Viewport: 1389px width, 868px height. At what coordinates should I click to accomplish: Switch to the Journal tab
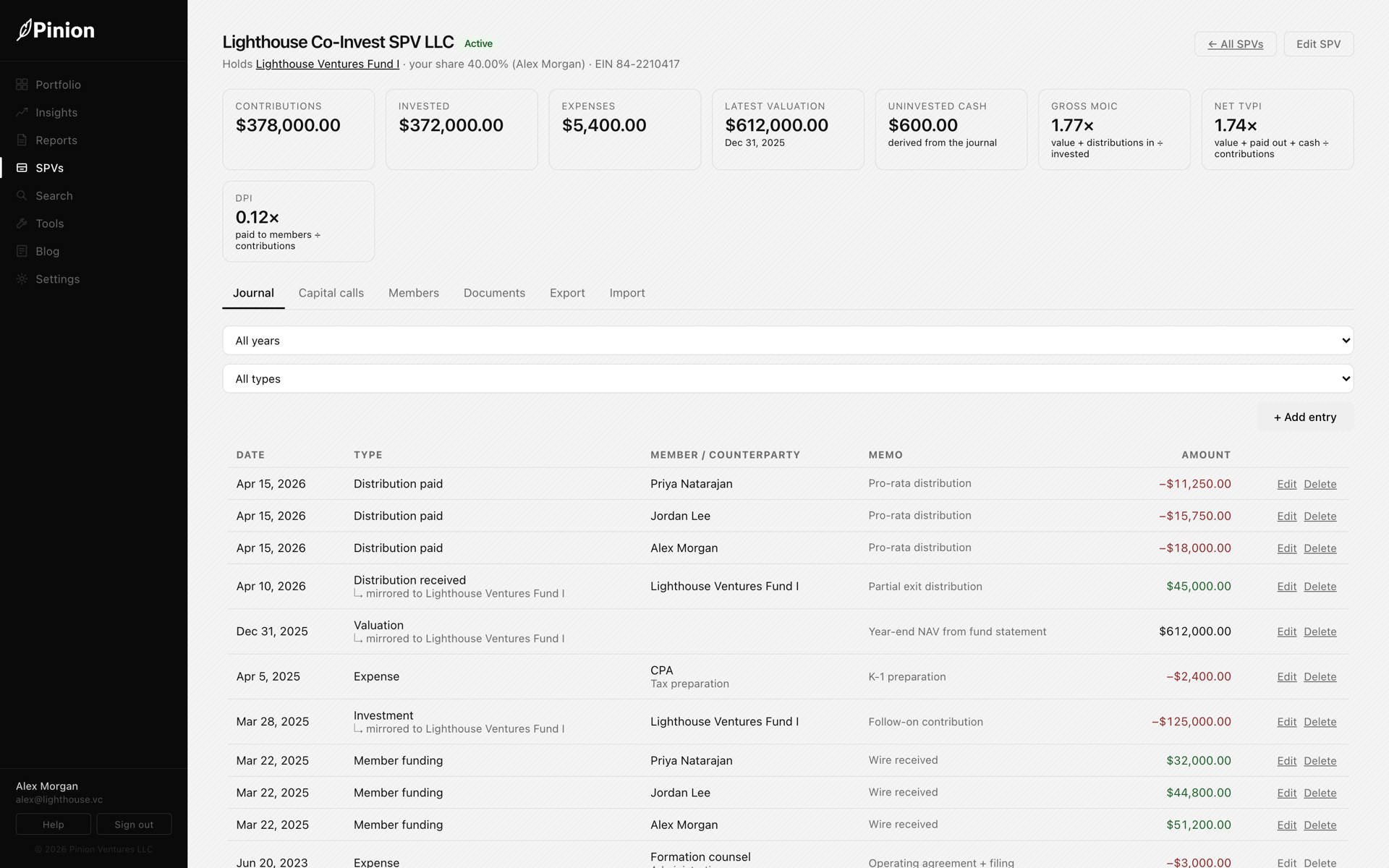[x=253, y=293]
